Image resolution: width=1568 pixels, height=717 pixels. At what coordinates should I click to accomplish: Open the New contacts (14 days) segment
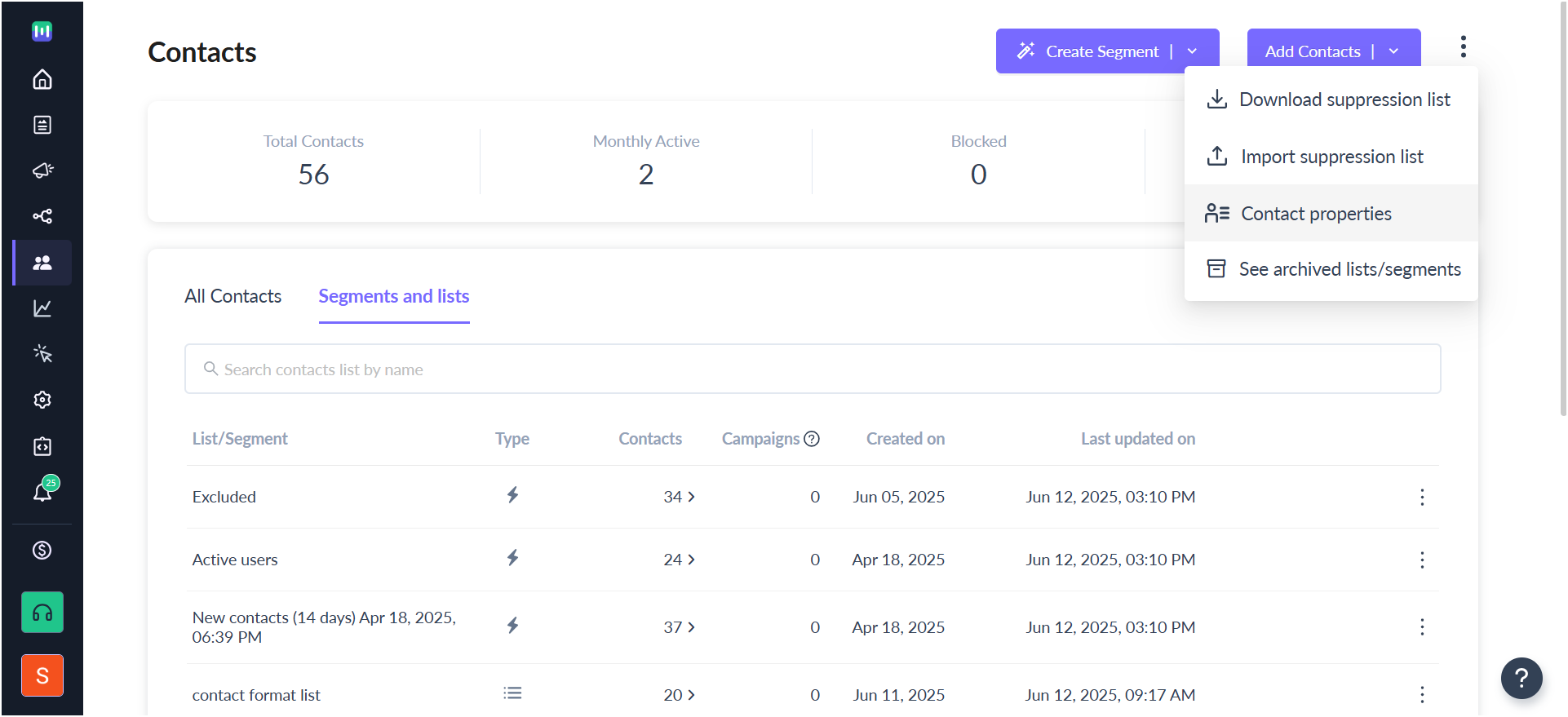pos(325,627)
